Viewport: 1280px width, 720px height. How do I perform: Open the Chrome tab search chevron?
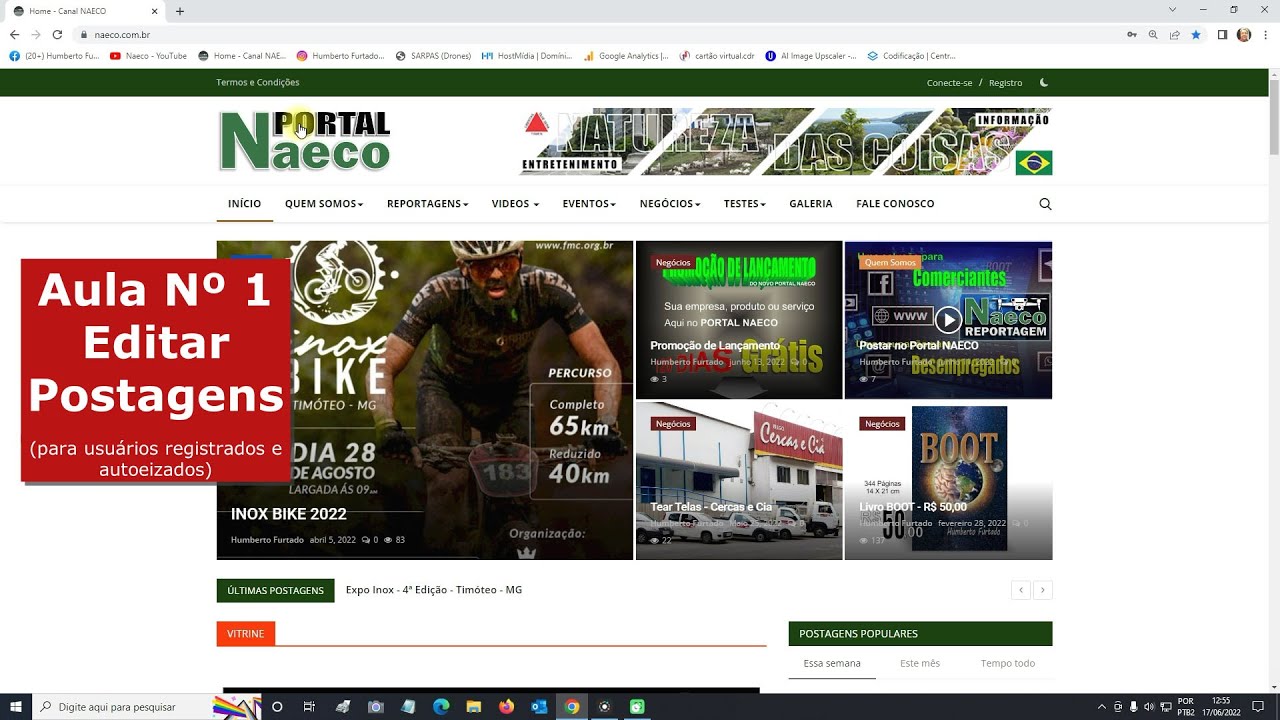point(1172,9)
